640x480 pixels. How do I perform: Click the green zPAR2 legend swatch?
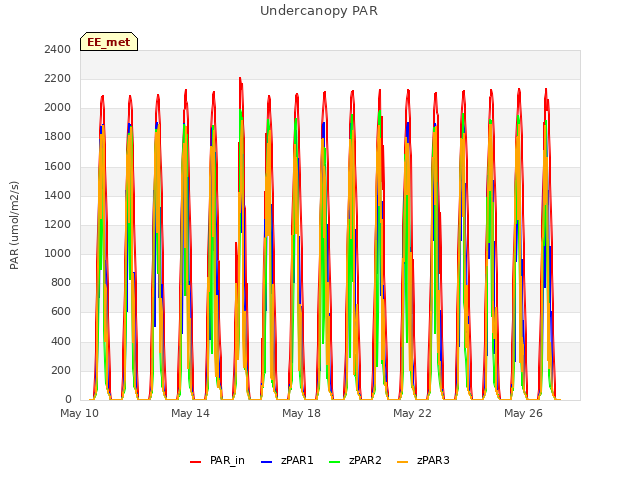pyautogui.click(x=335, y=462)
